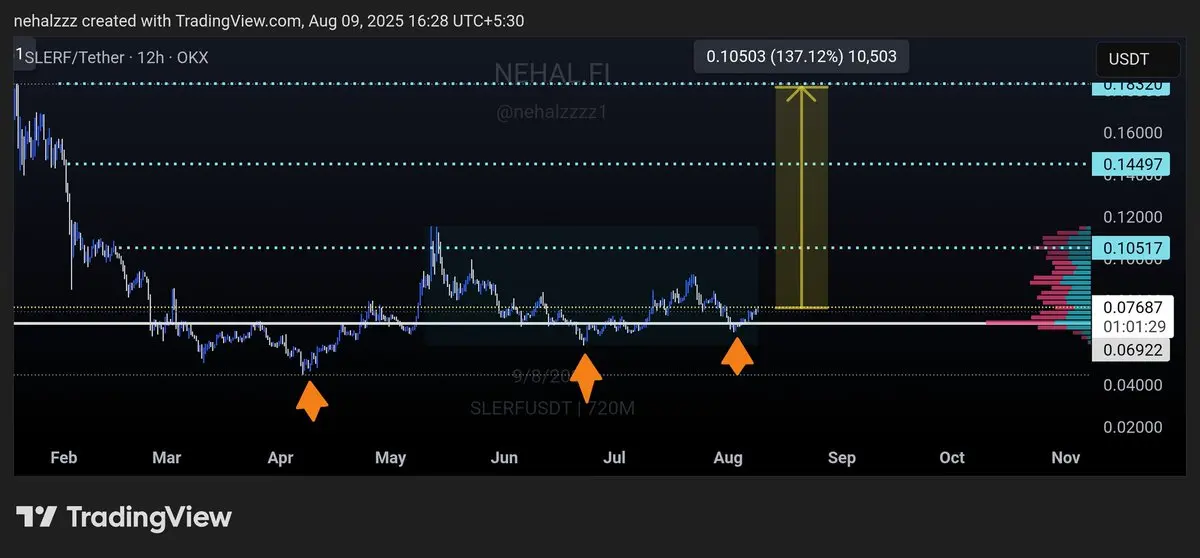Click the 0.14497 price level label
This screenshot has height=558, width=1200.
pyautogui.click(x=1129, y=163)
